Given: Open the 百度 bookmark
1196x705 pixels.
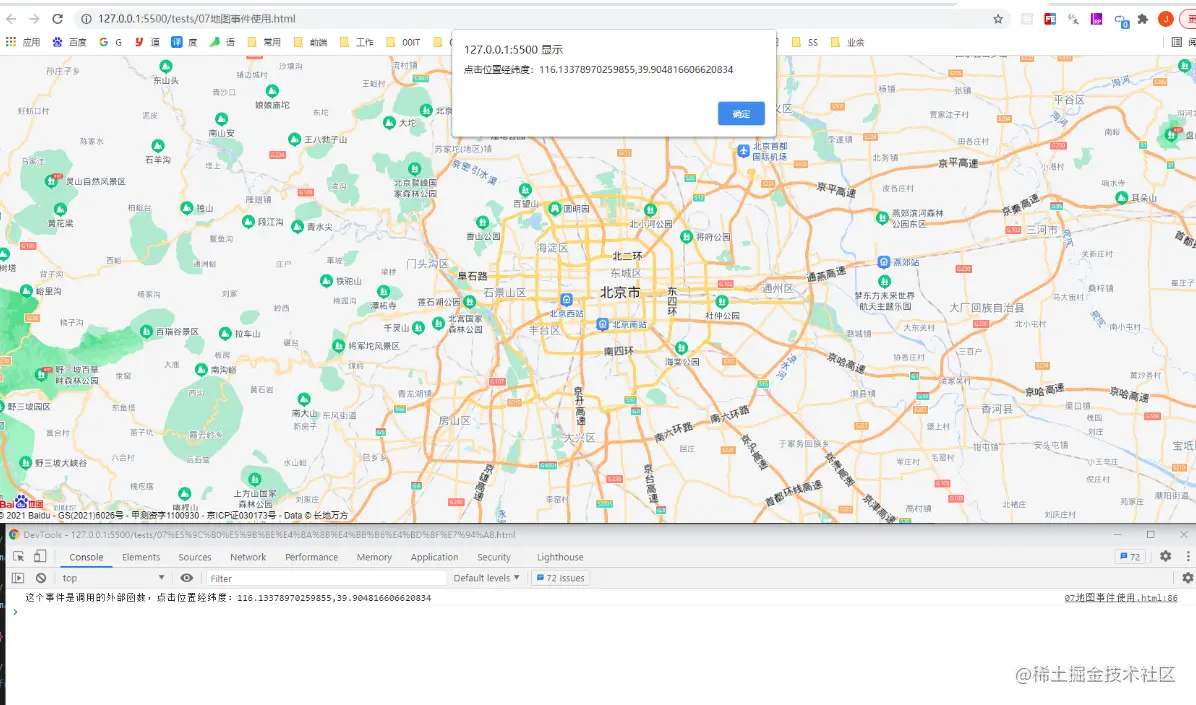Looking at the screenshot, I should click(x=69, y=42).
